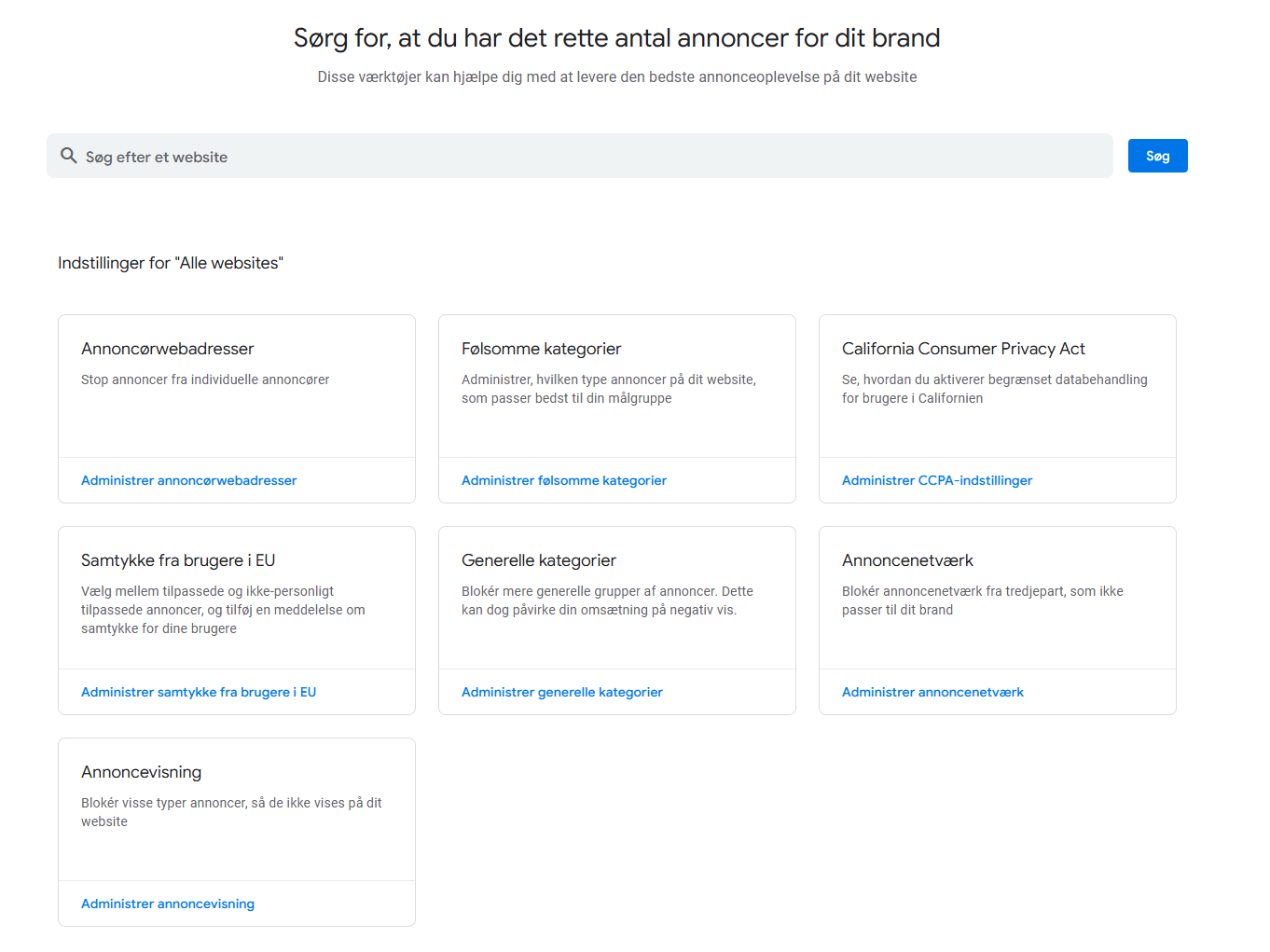The image size is (1270, 952).
Task: Click the magnifying glass search icon
Action: click(69, 156)
